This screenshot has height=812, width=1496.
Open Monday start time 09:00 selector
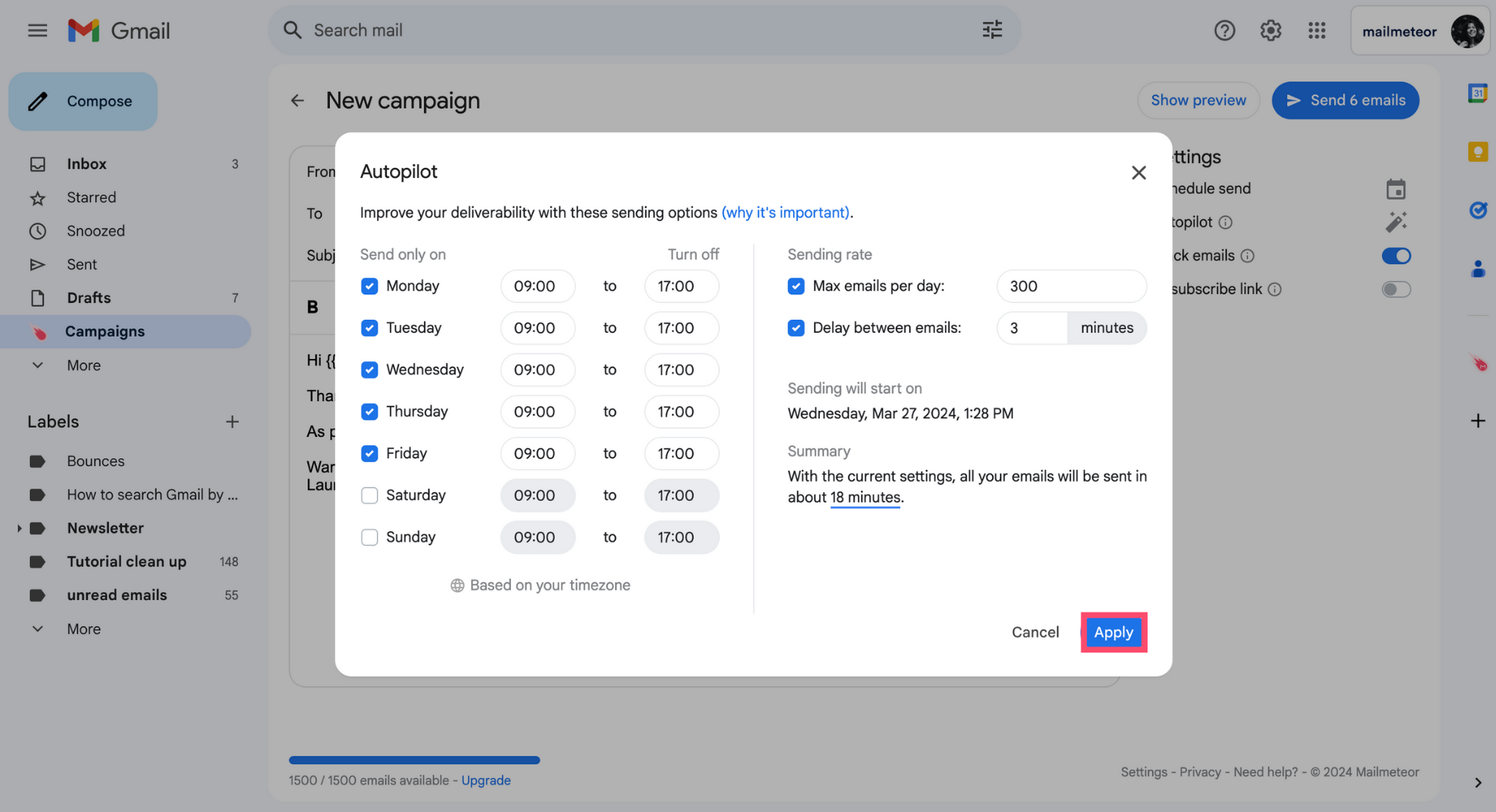(x=537, y=286)
